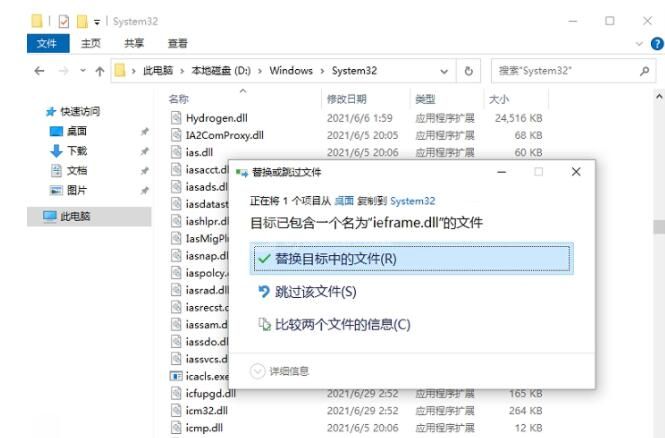Screen dimensions: 665x438
Task: Click the compare files icon in the dialog
Action: [264, 324]
